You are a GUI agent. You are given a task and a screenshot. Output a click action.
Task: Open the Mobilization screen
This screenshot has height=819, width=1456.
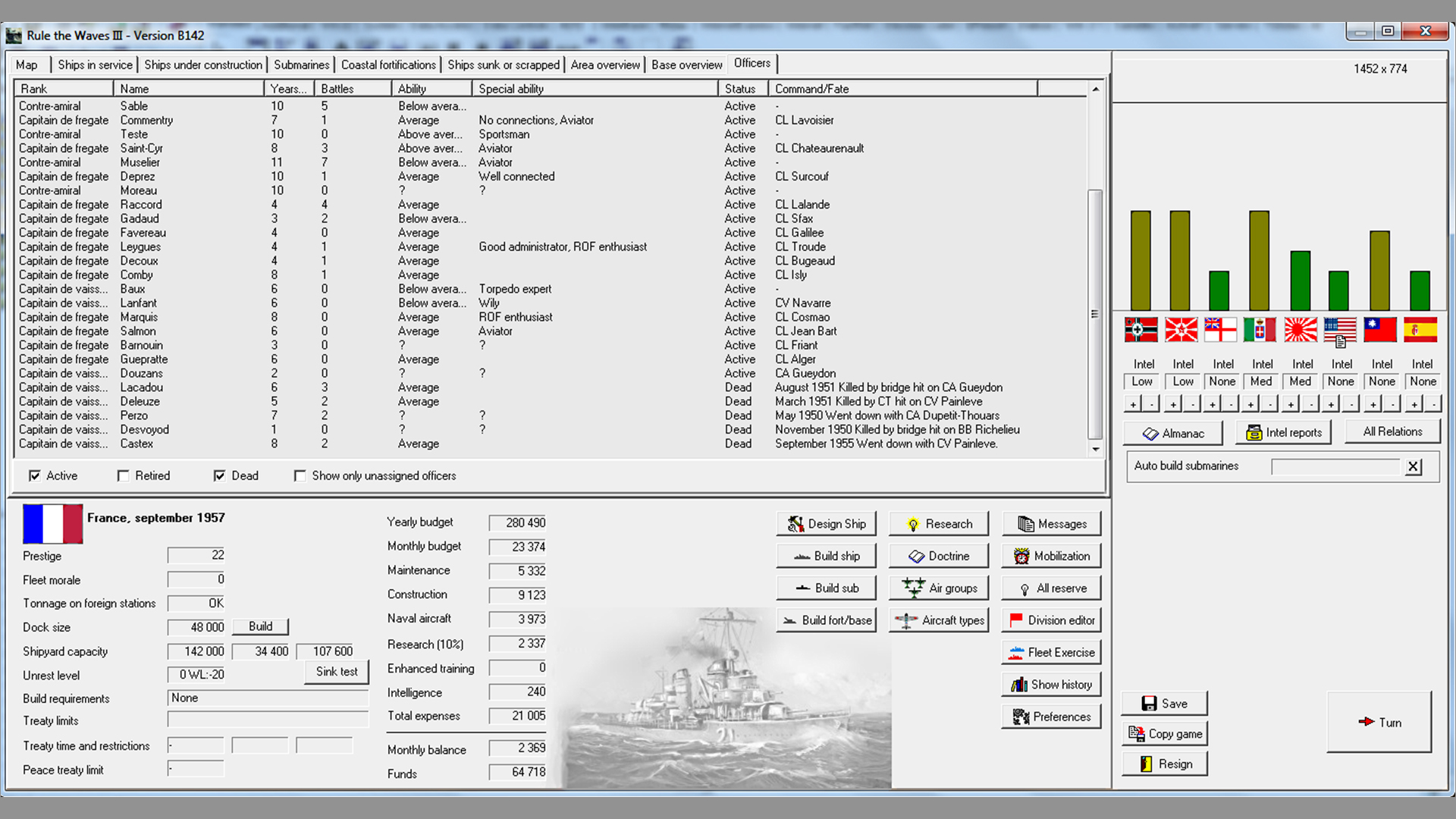click(1051, 556)
